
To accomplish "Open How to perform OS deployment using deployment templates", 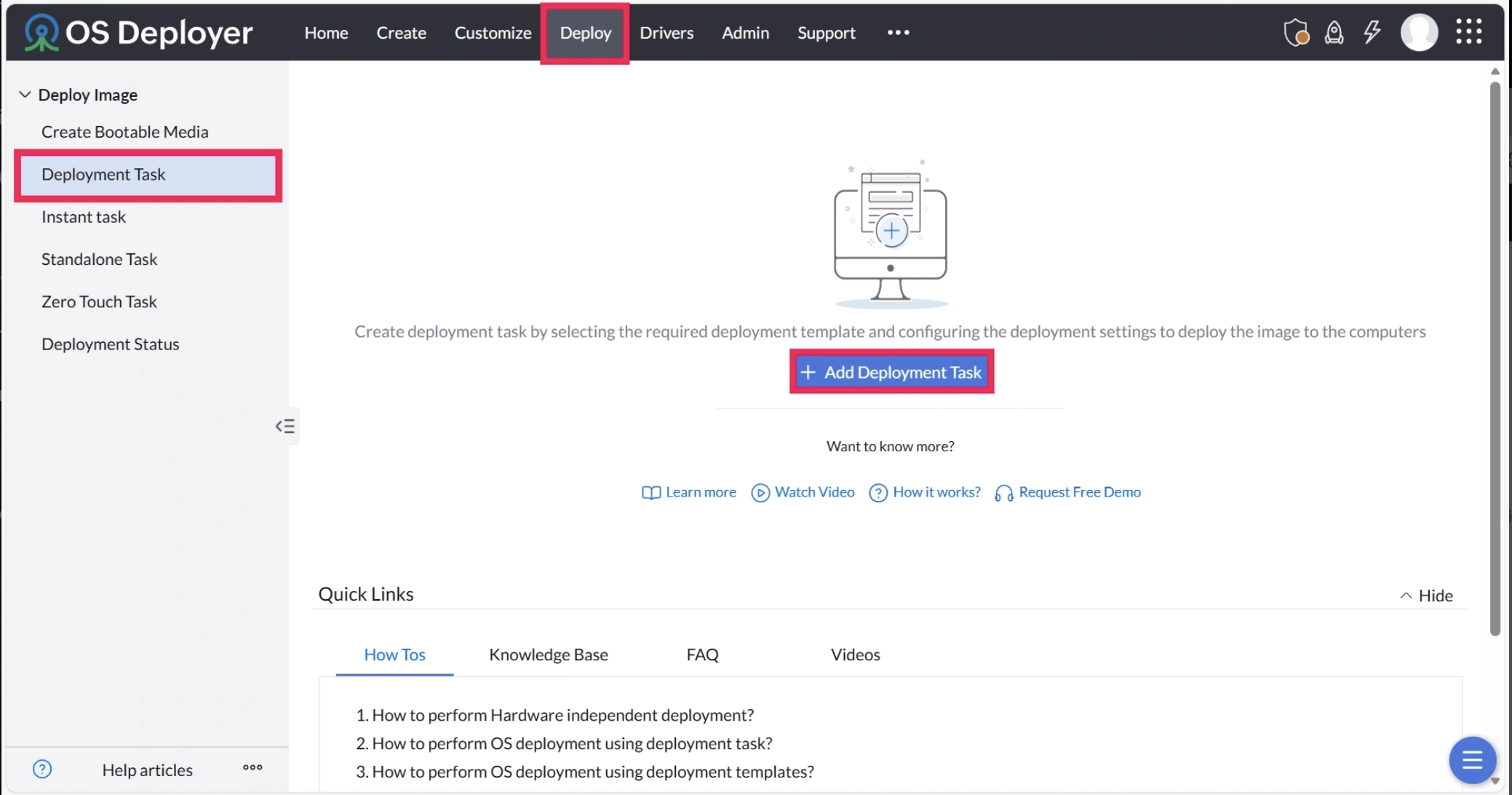I will point(592,772).
